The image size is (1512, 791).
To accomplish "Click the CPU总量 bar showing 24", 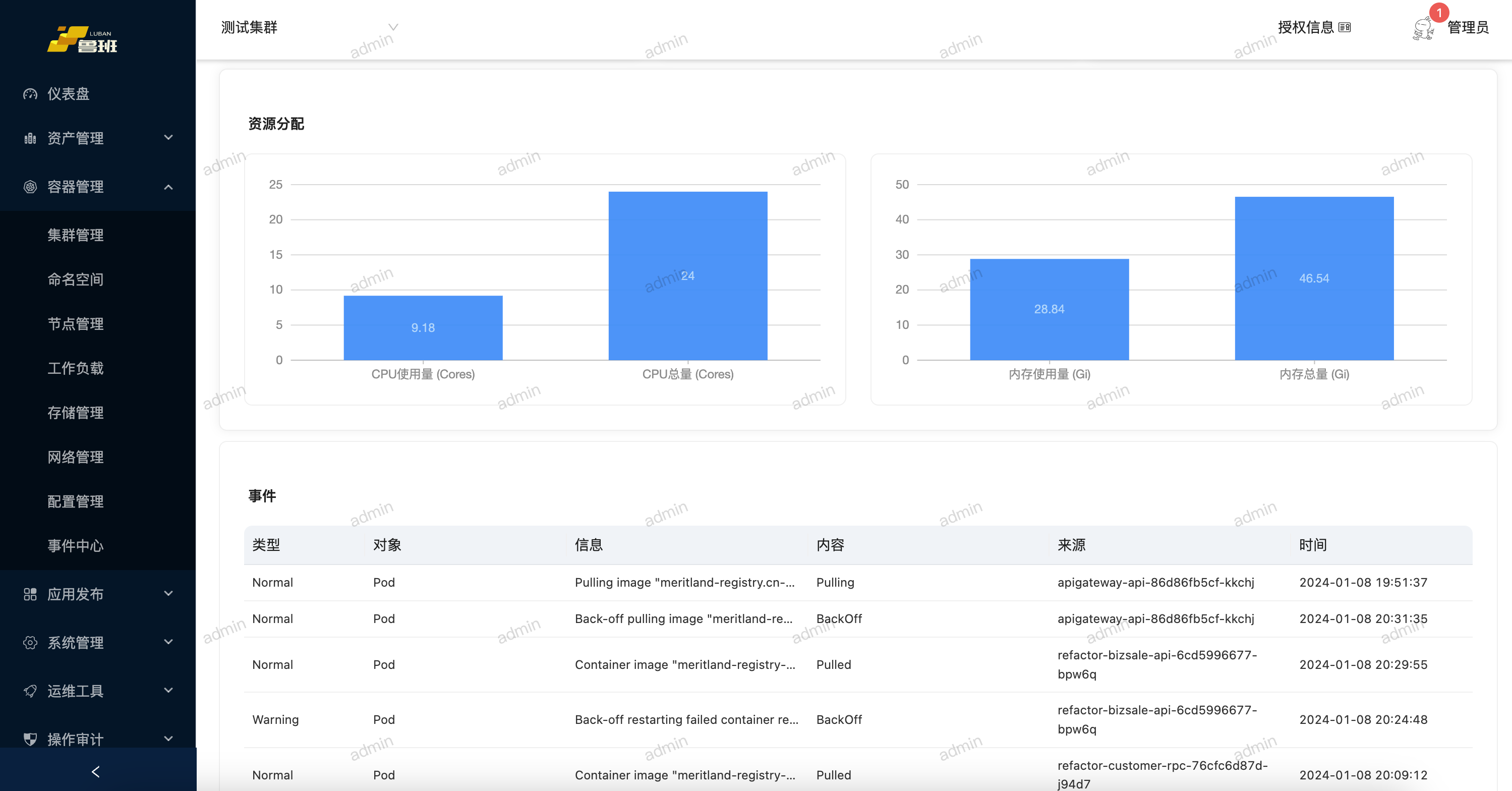I will tap(687, 276).
